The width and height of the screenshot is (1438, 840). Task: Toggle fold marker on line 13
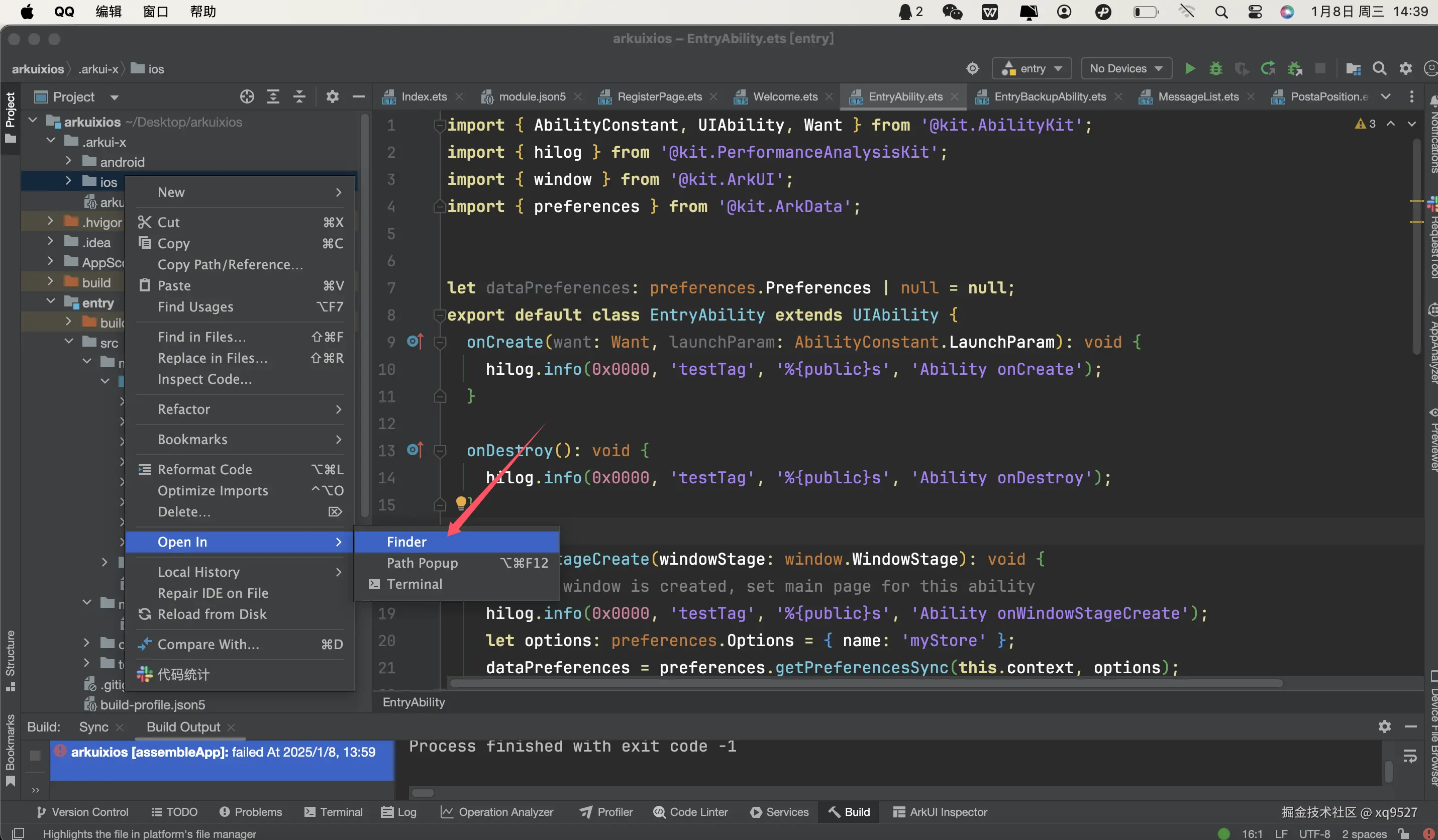click(x=440, y=451)
